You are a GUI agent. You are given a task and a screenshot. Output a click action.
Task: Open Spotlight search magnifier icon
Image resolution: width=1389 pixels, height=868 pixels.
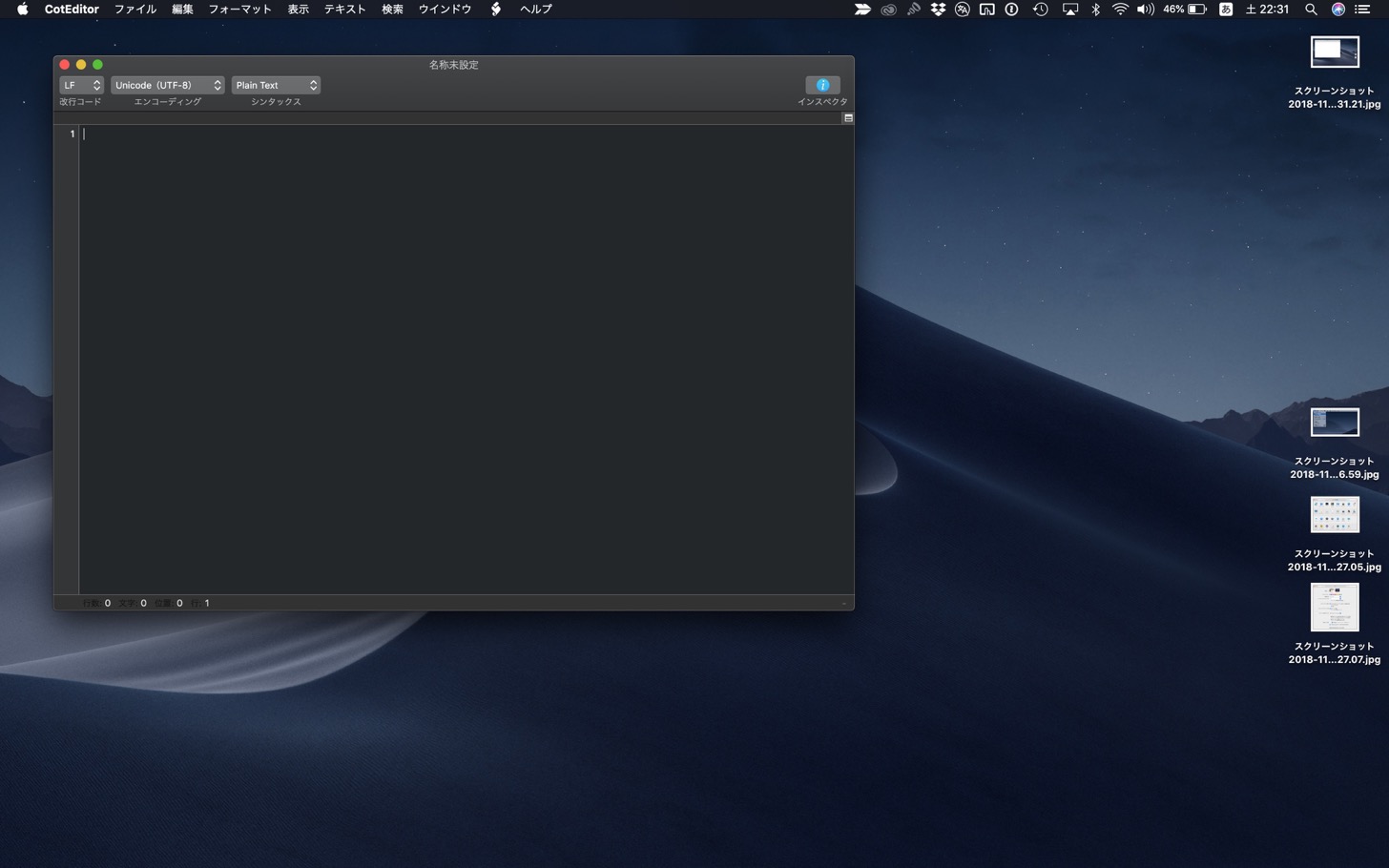click(x=1312, y=9)
